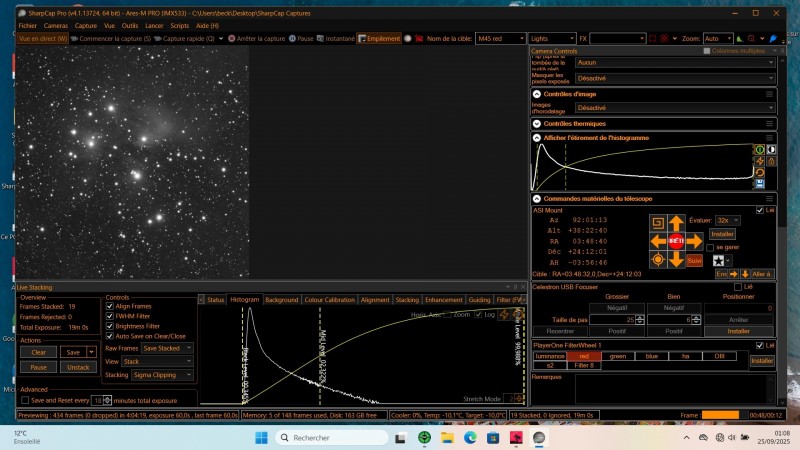Switch to the Alignment tab

click(x=375, y=300)
